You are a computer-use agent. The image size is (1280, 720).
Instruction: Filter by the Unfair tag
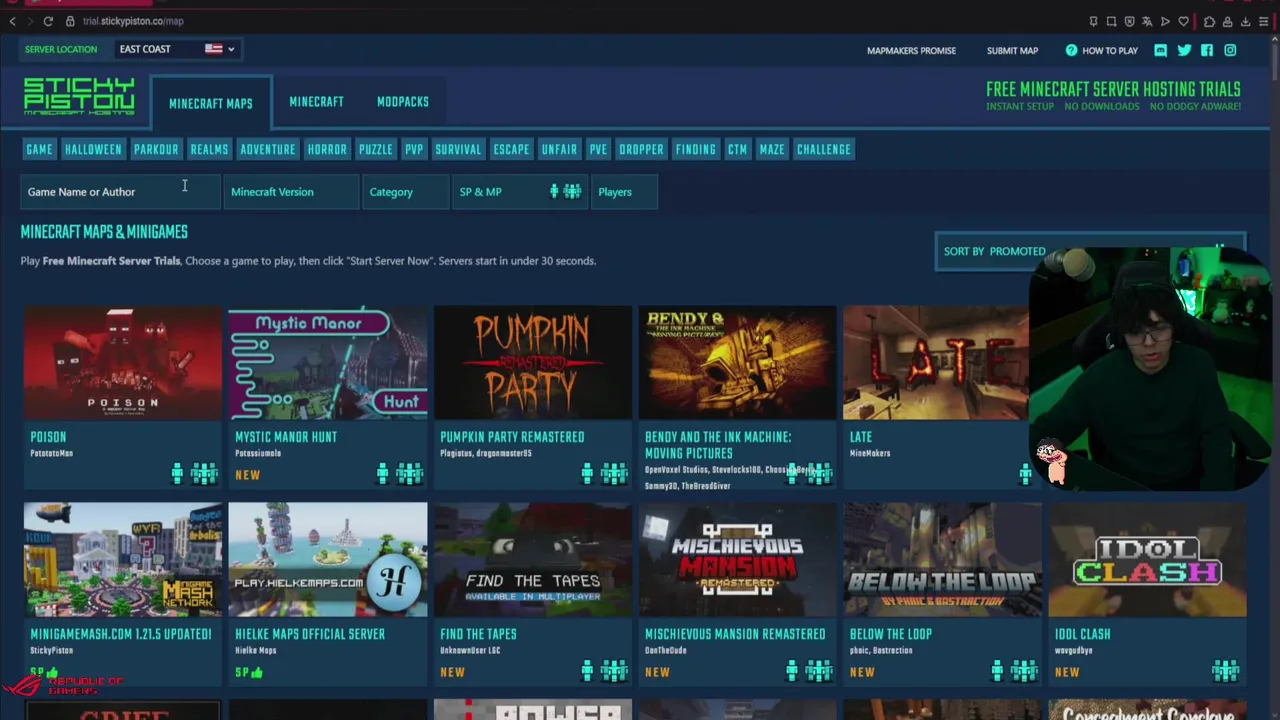559,149
